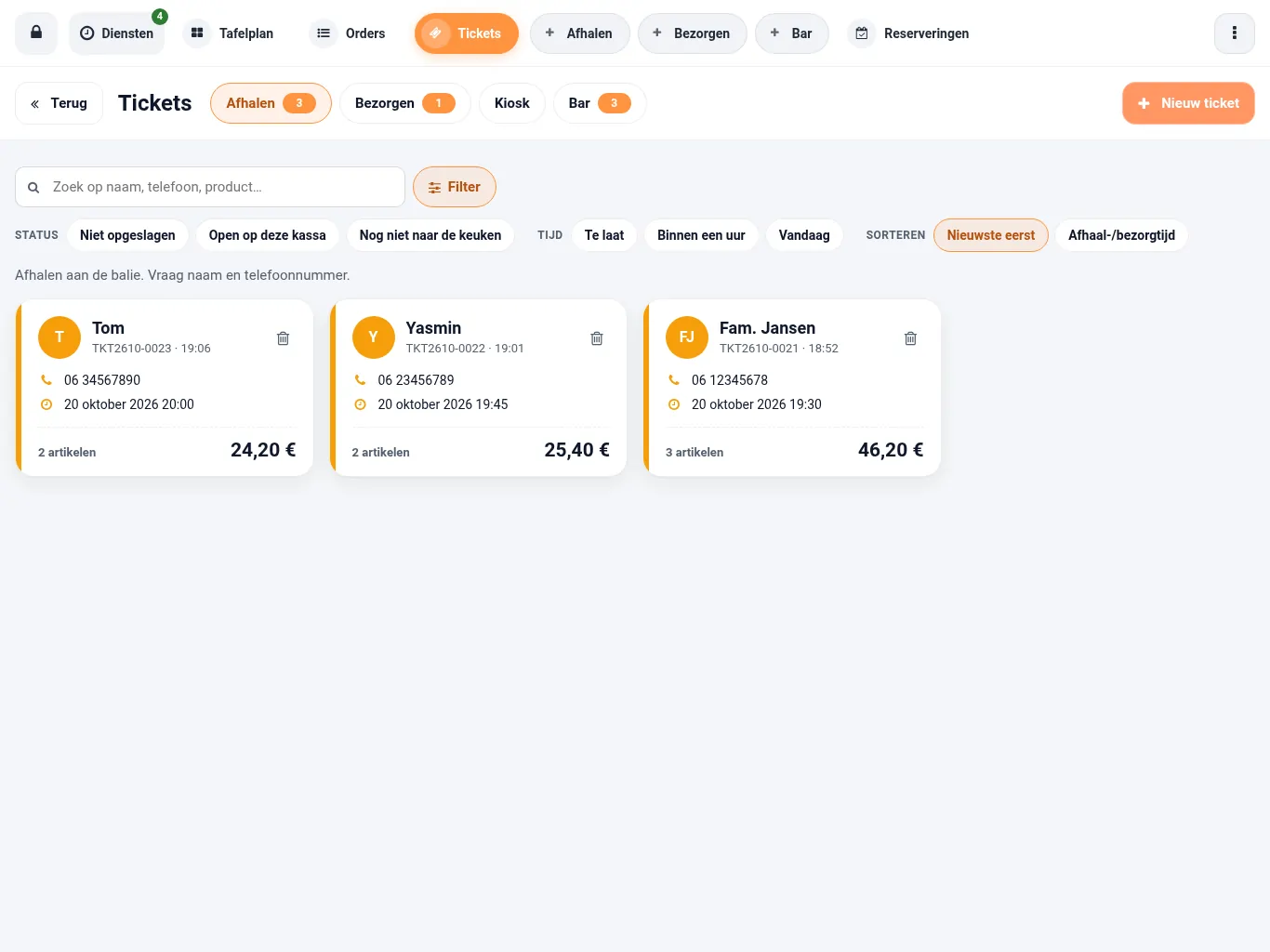Open ticket total 24,20 €
Viewport: 1270px width, 952px height.
[263, 450]
